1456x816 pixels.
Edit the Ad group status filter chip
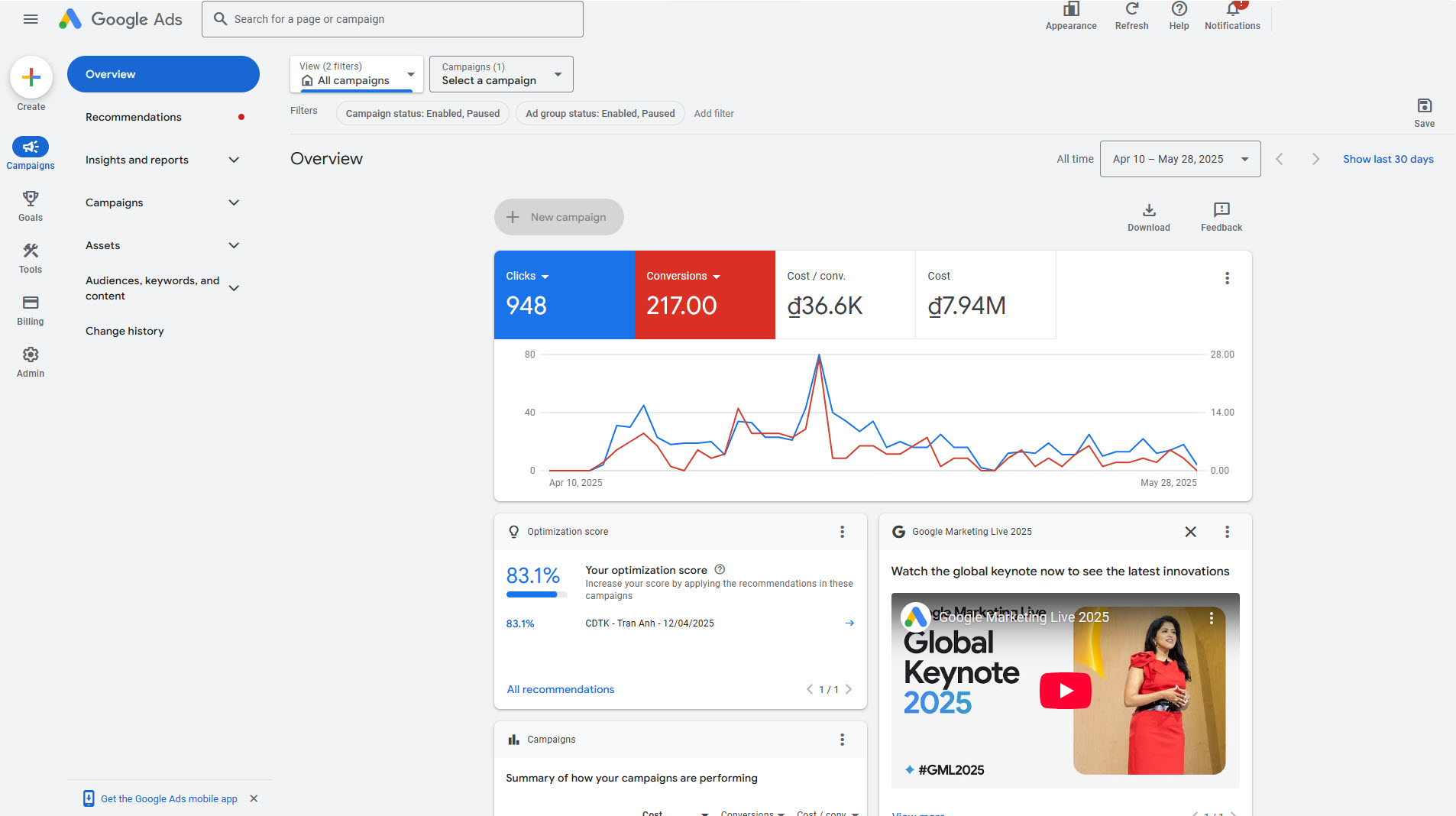[600, 113]
